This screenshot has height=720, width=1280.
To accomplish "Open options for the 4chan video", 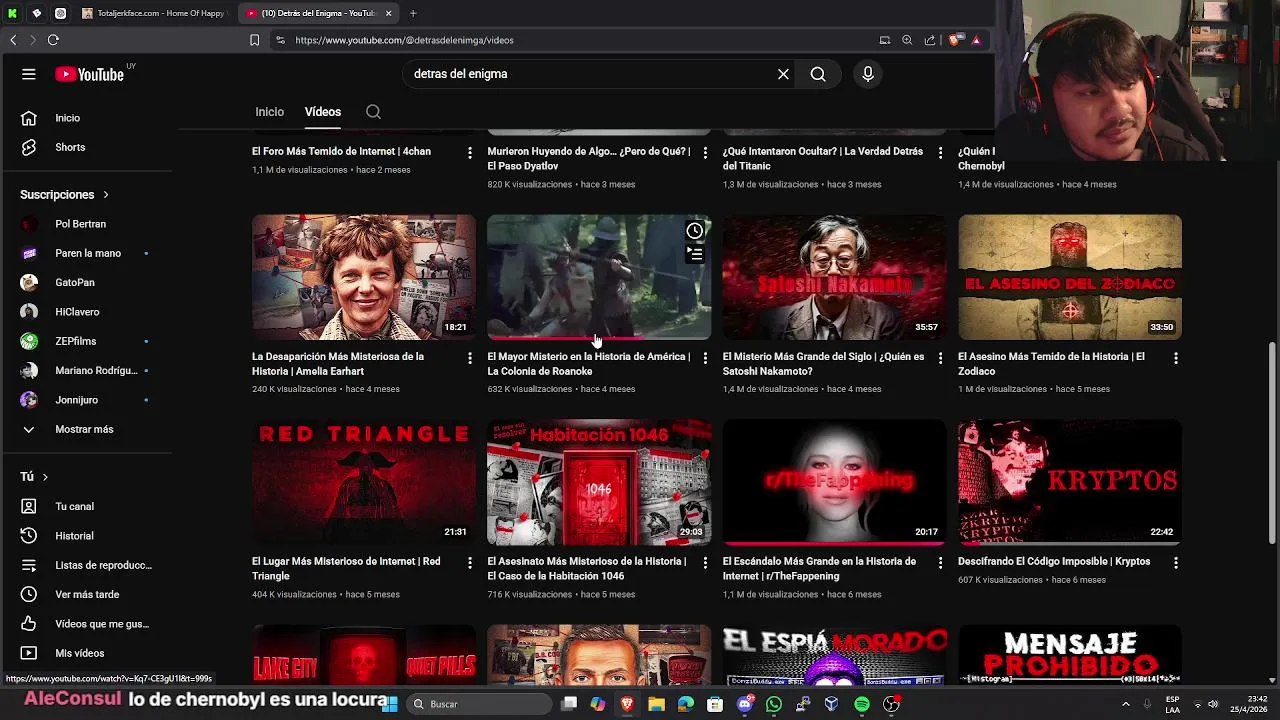I will pos(470,152).
